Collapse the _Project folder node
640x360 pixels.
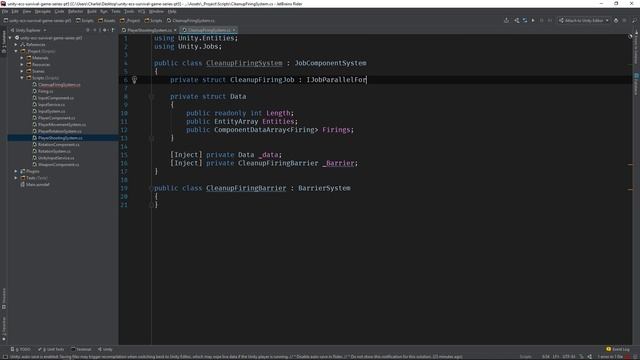coord(16,51)
